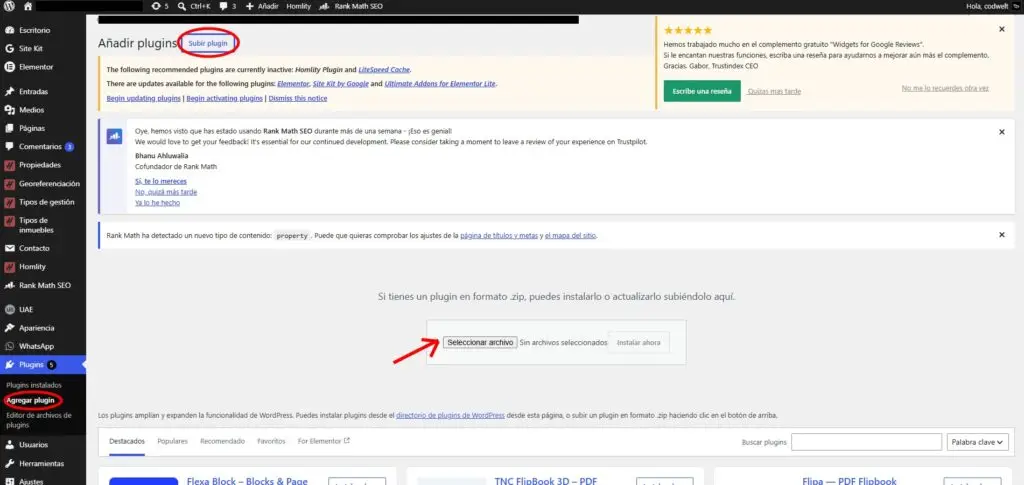Select the Destacados tab
1024x485 pixels.
(x=127, y=441)
